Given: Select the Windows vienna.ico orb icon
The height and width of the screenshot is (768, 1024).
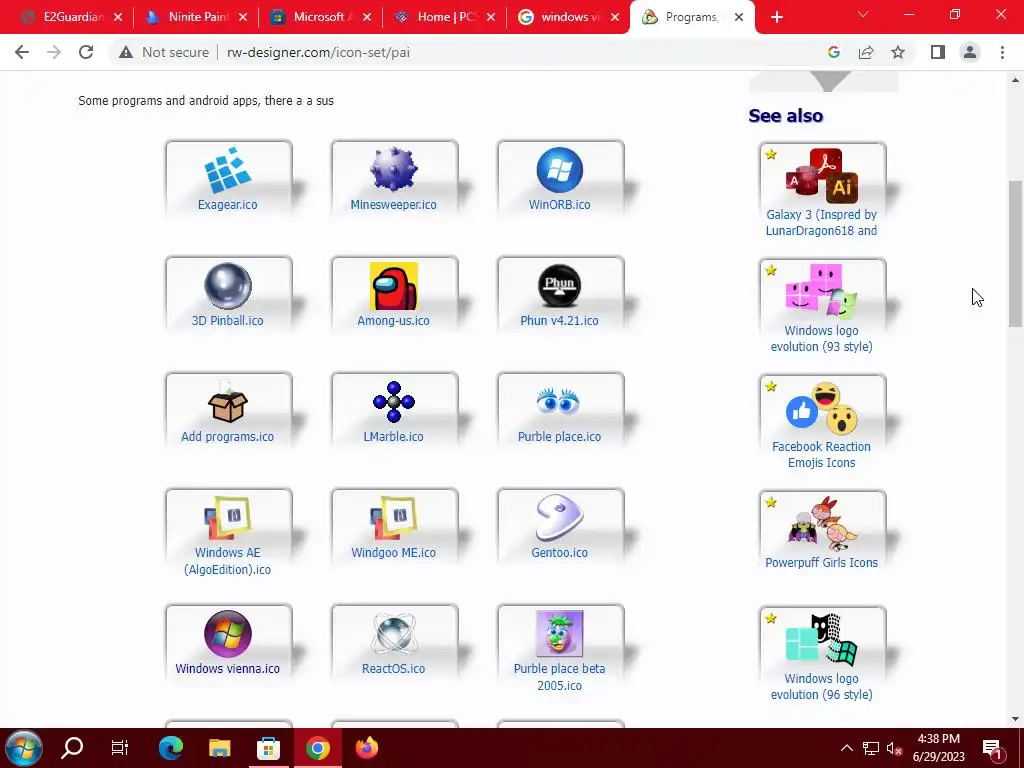Looking at the screenshot, I should pyautogui.click(x=228, y=633).
